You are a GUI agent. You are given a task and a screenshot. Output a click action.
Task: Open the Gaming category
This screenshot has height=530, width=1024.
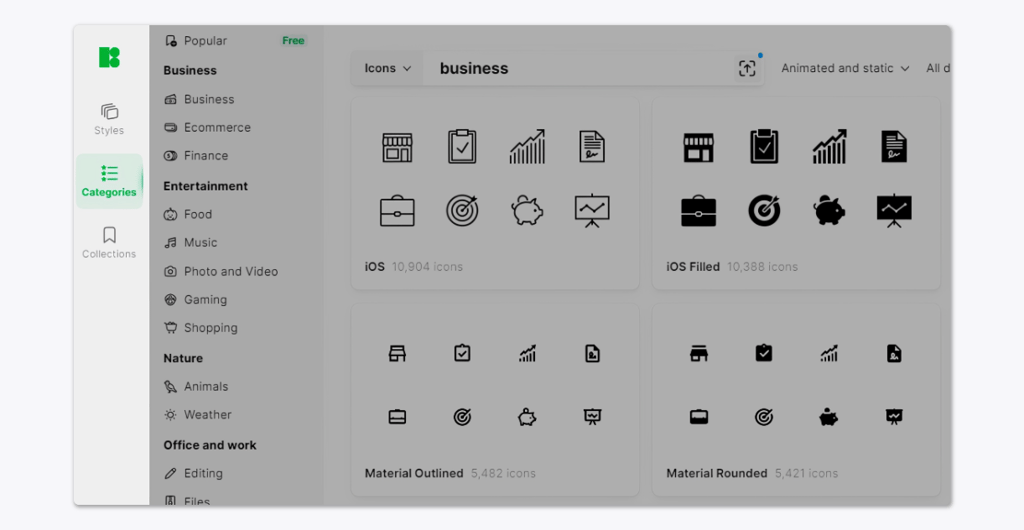click(195, 300)
